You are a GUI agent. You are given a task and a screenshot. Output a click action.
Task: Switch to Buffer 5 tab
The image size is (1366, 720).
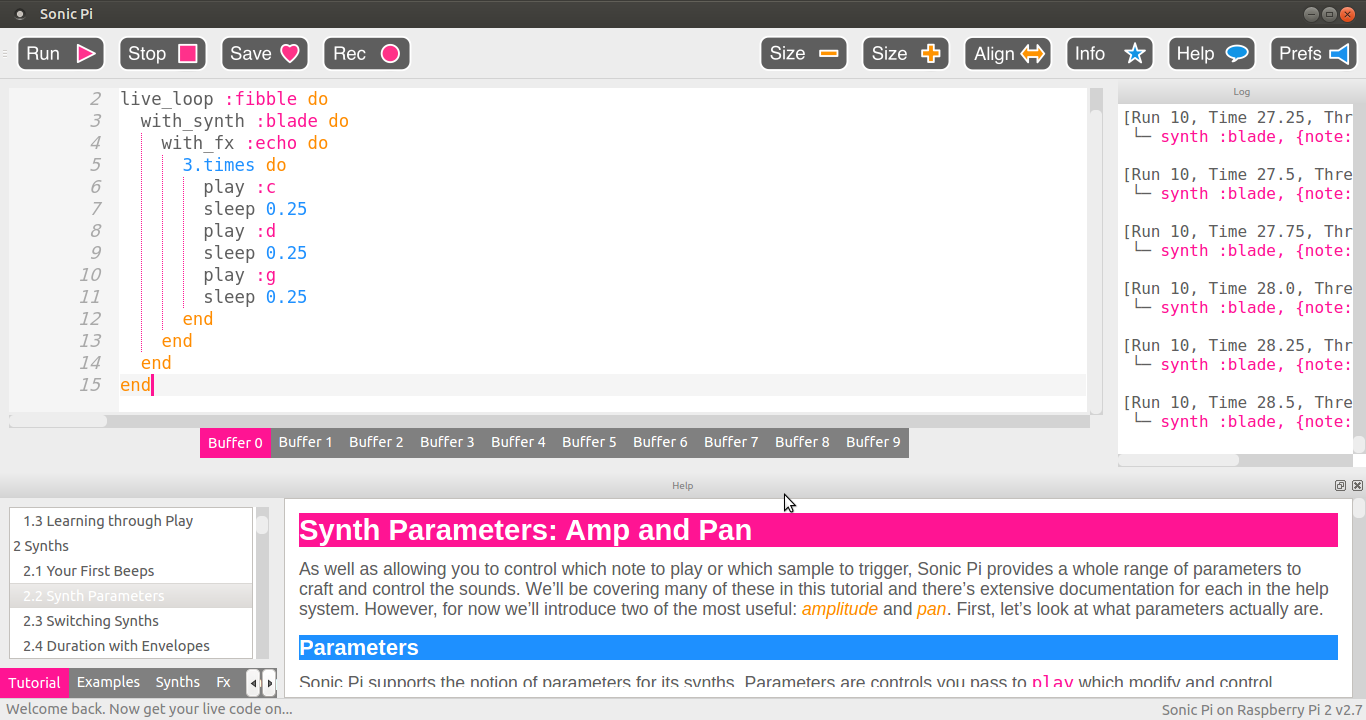(589, 443)
